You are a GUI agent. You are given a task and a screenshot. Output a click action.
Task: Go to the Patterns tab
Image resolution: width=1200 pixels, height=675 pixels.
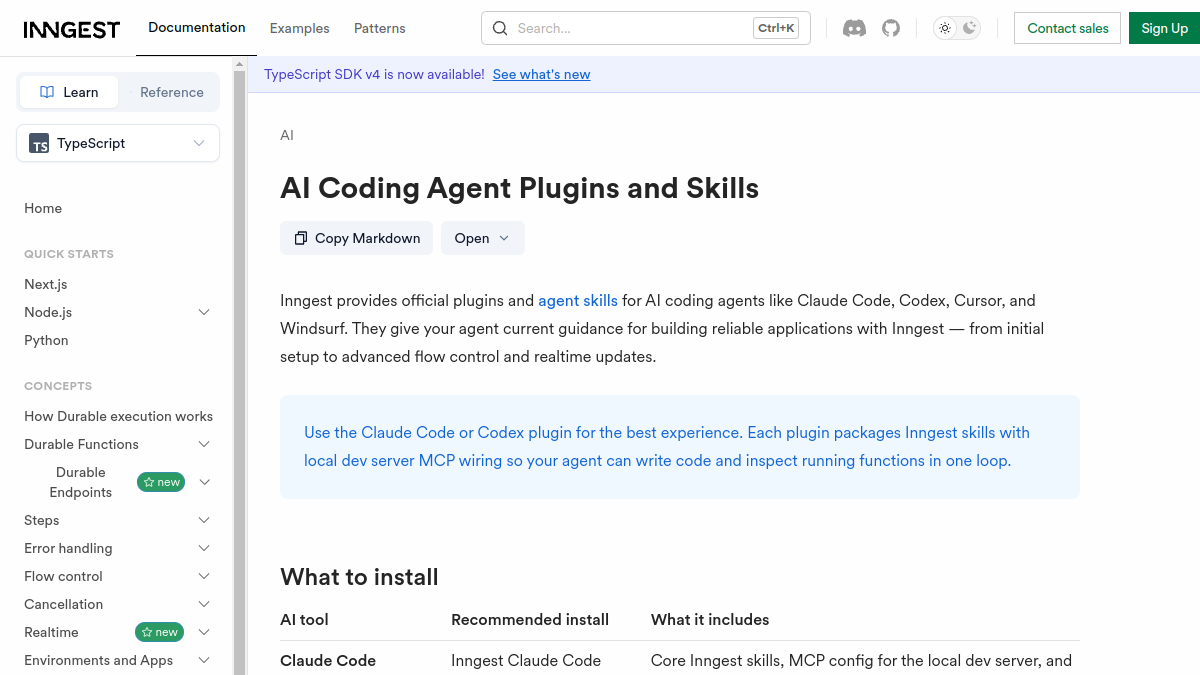pos(380,28)
